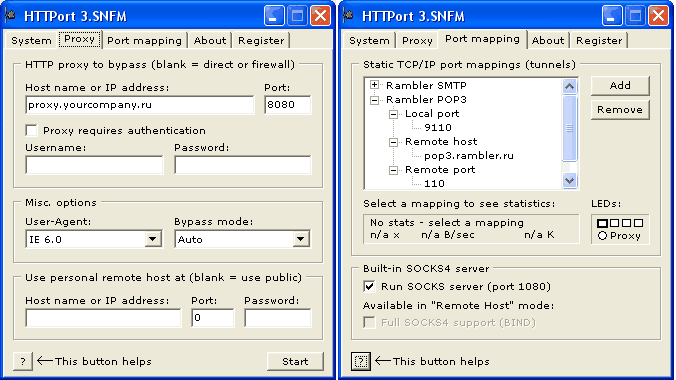Viewport: 676px width, 380px height.
Task: Collapse the Remote host node
Action: (x=393, y=142)
